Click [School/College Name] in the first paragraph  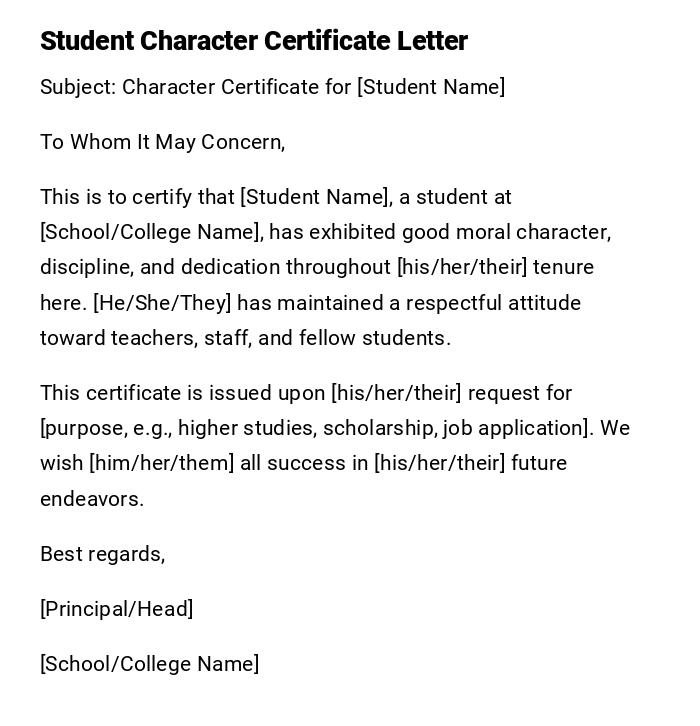[151, 232]
